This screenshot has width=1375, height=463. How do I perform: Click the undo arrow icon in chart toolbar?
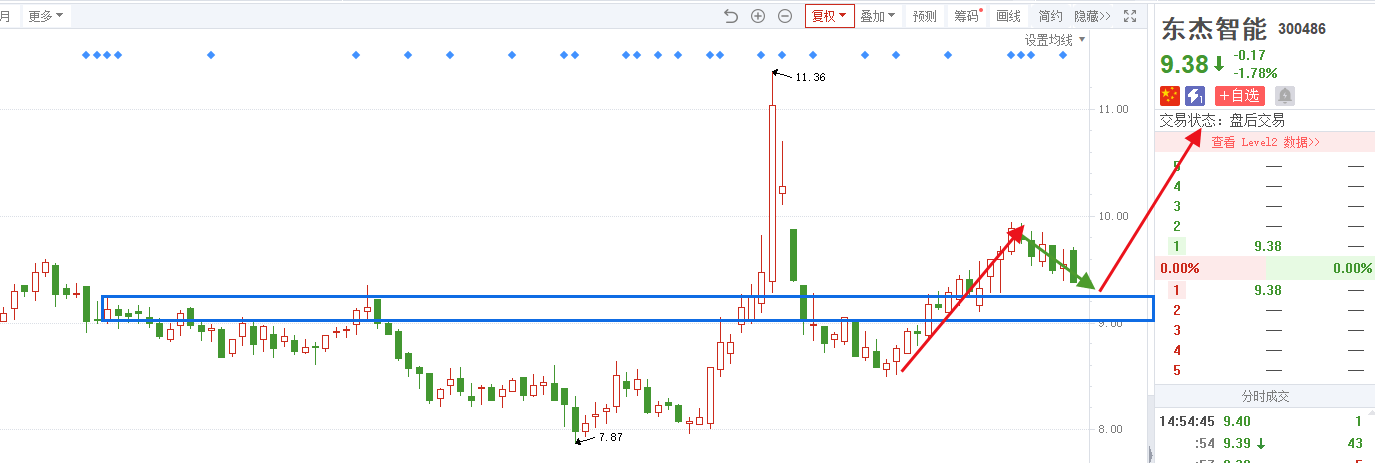click(731, 16)
